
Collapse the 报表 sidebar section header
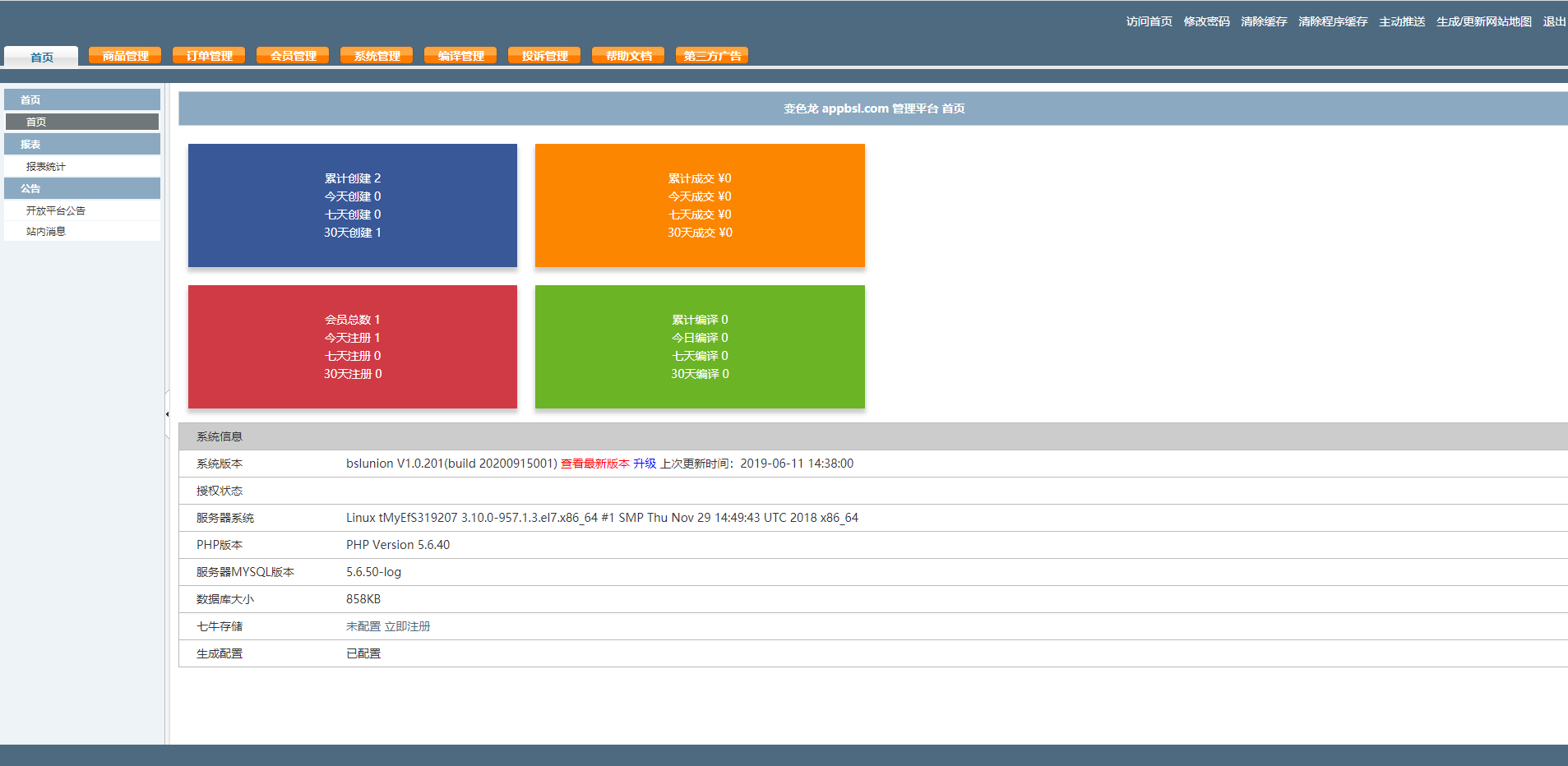[82, 144]
